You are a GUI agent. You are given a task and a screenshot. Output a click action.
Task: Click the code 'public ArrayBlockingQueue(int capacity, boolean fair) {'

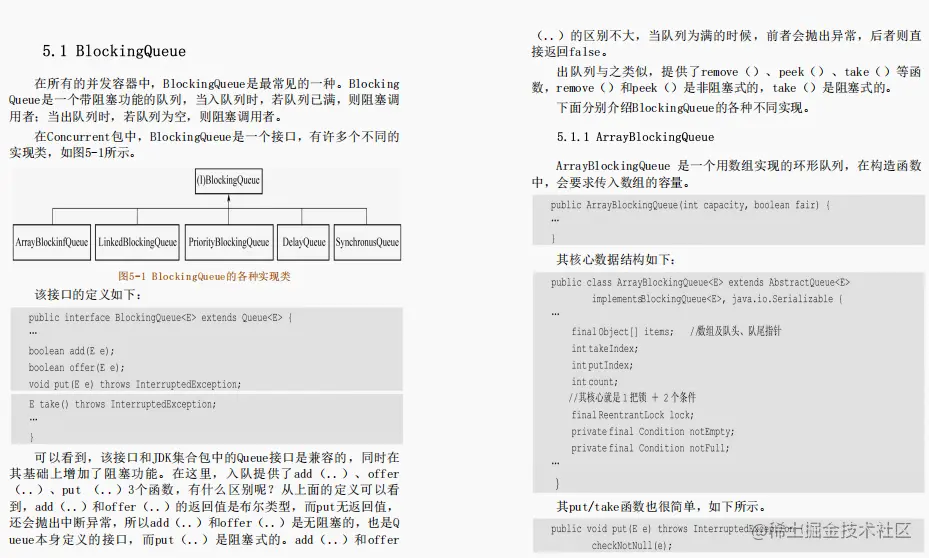point(690,205)
